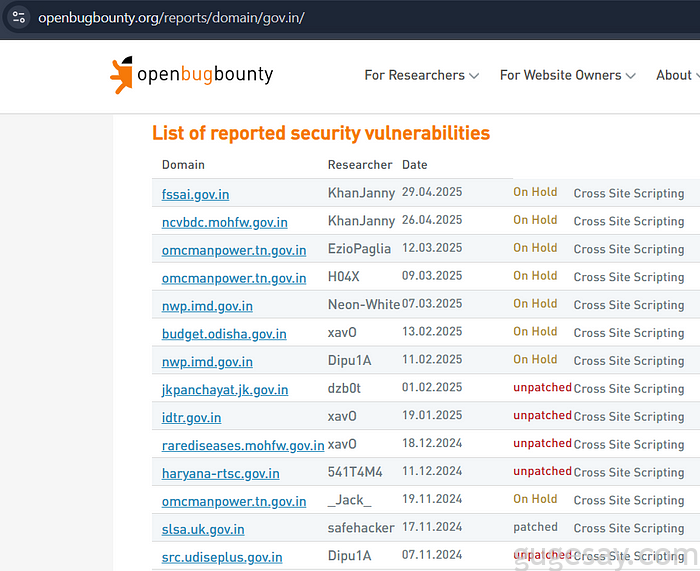This screenshot has height=571, width=700.
Task: Click the Open Bug Bounty logo
Action: [x=192, y=75]
